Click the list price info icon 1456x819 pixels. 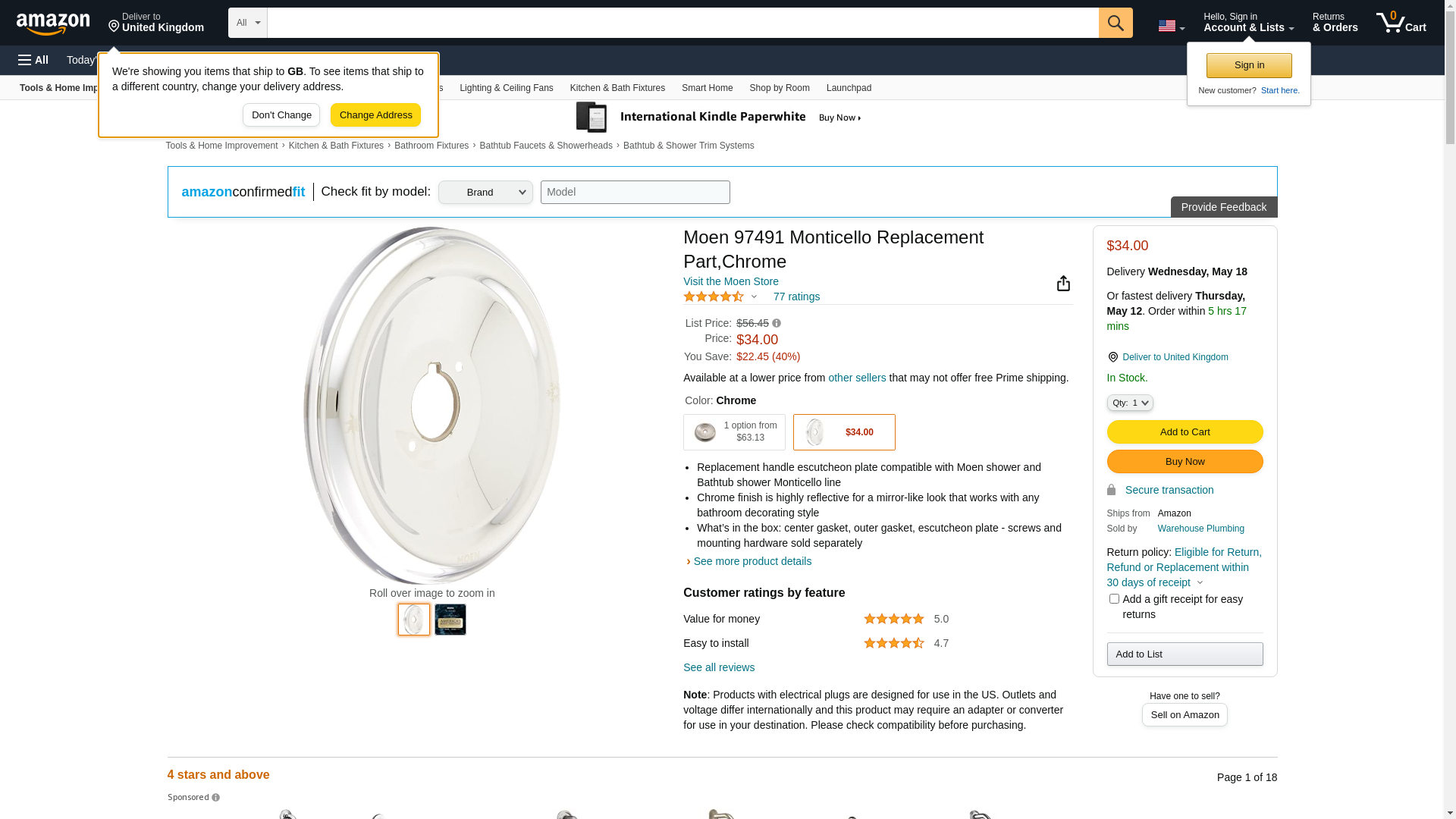point(777,324)
